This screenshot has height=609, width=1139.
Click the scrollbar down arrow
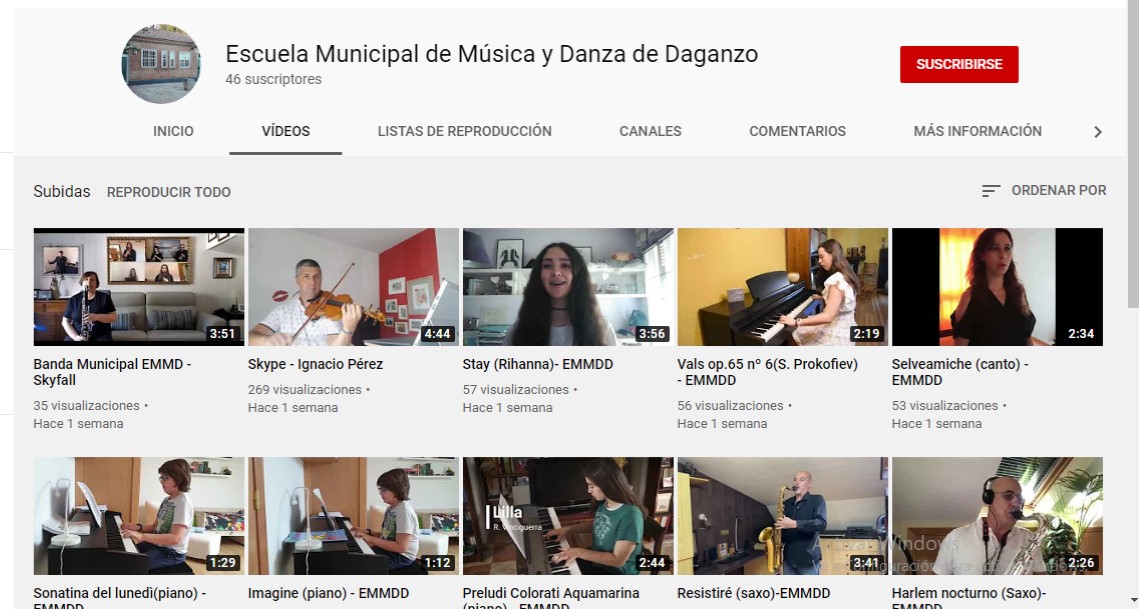tap(1131, 601)
